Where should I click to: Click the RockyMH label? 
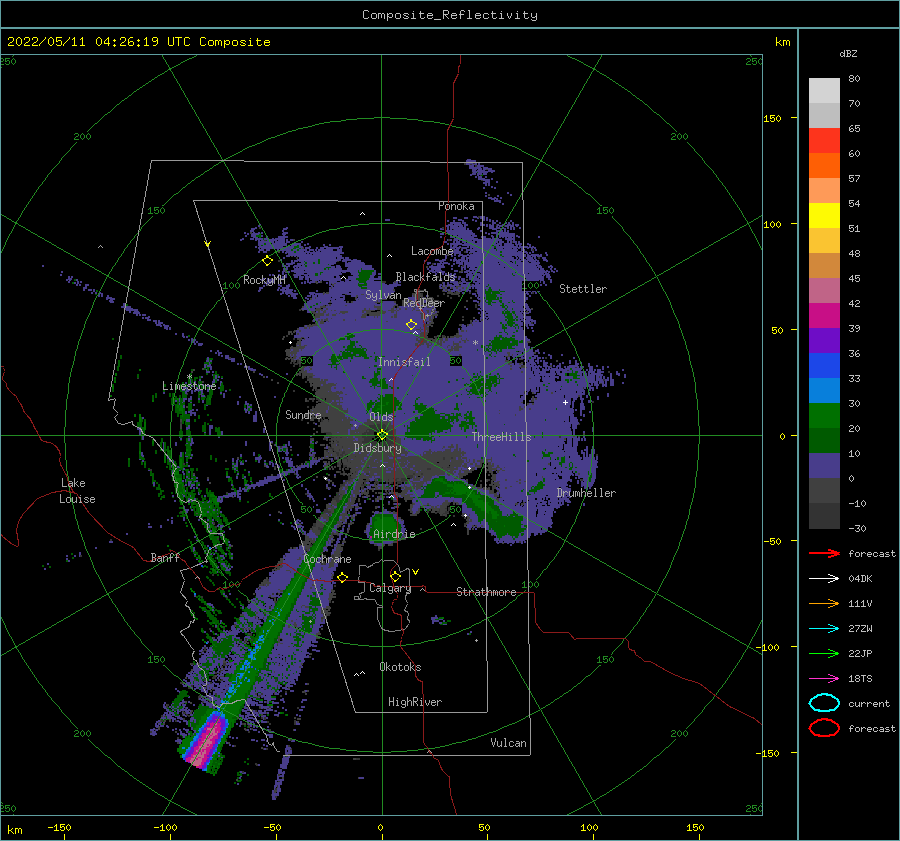(264, 280)
